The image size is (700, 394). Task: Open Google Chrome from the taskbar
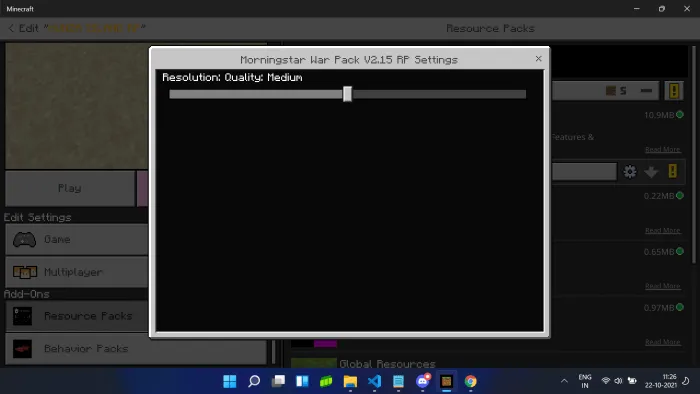[x=471, y=381]
